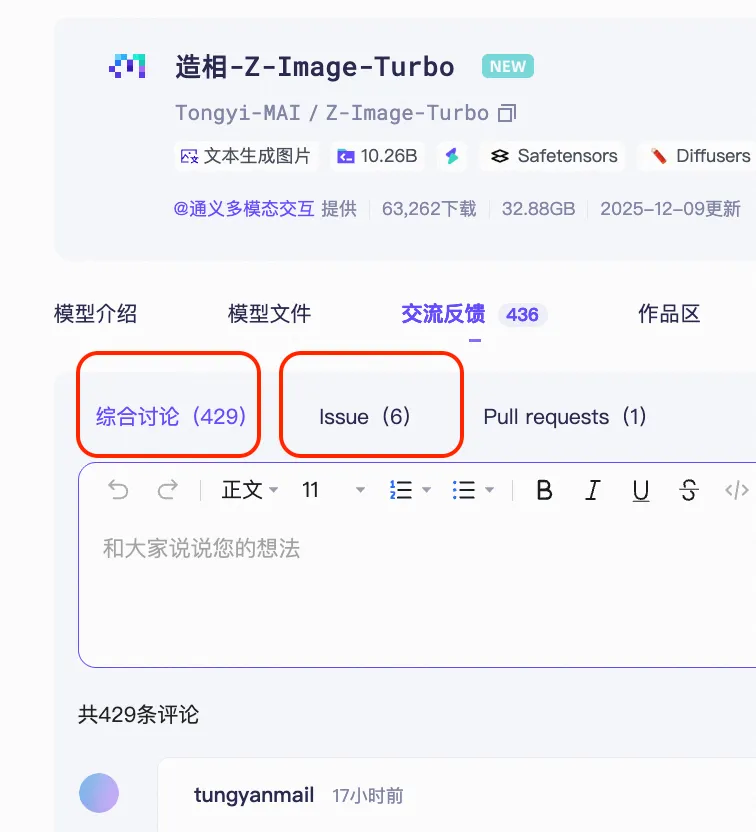Open the 作品区 tab
The height and width of the screenshot is (832, 756).
(x=669, y=314)
